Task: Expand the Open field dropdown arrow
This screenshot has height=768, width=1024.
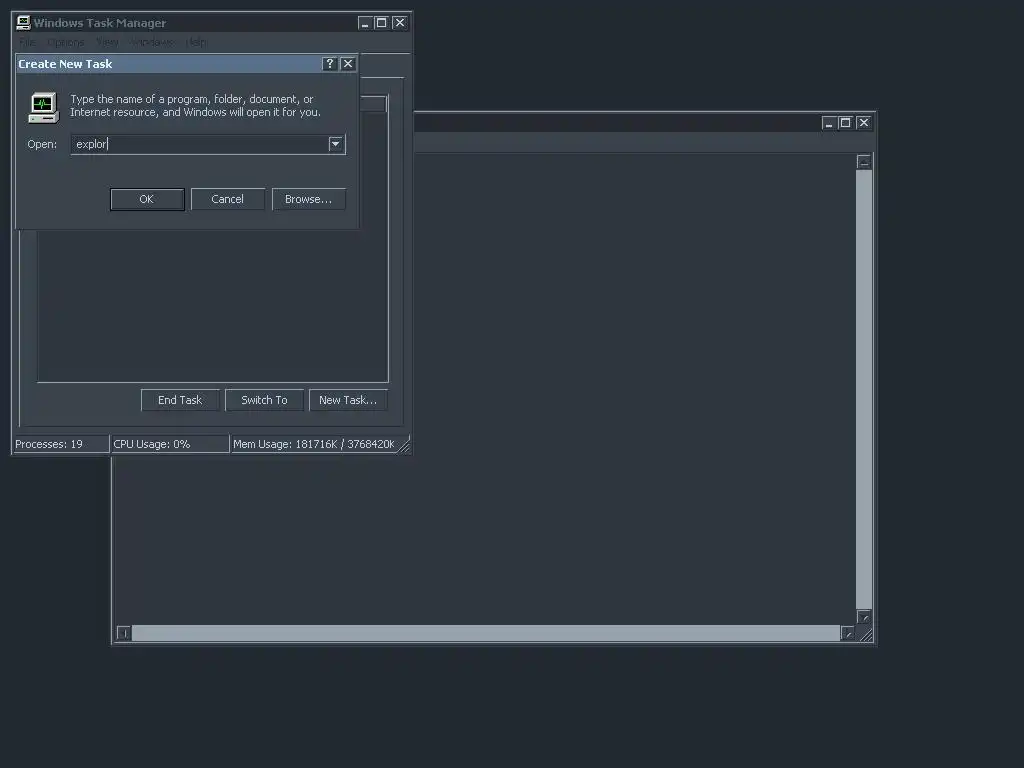Action: (336, 144)
